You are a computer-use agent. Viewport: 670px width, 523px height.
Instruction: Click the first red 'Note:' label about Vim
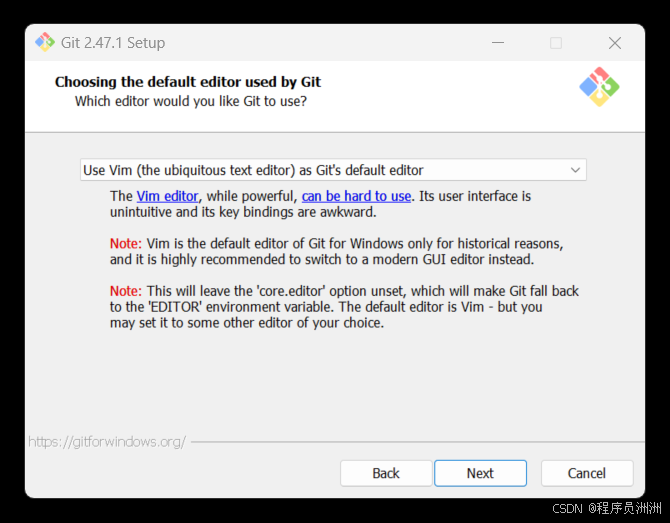click(126, 244)
